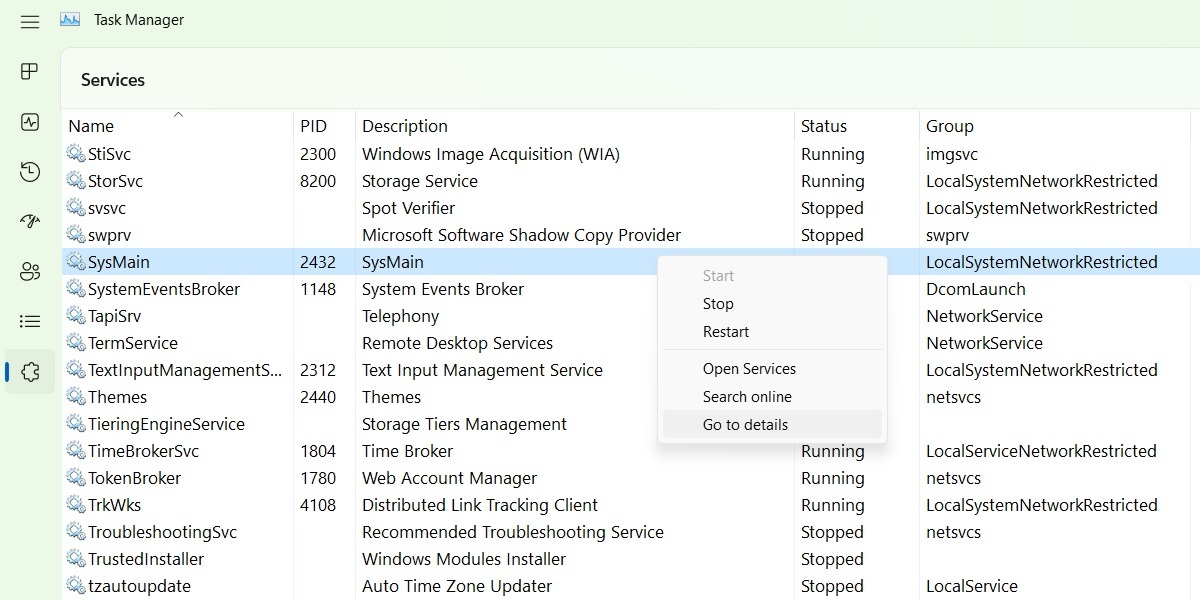Click the Task Manager titlebar logo icon

pos(68,19)
